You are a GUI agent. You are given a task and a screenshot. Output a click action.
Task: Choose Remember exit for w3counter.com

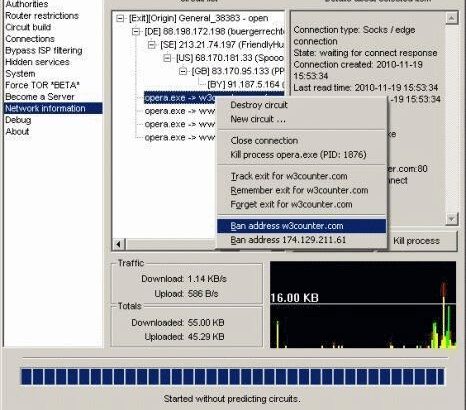tap(299, 190)
